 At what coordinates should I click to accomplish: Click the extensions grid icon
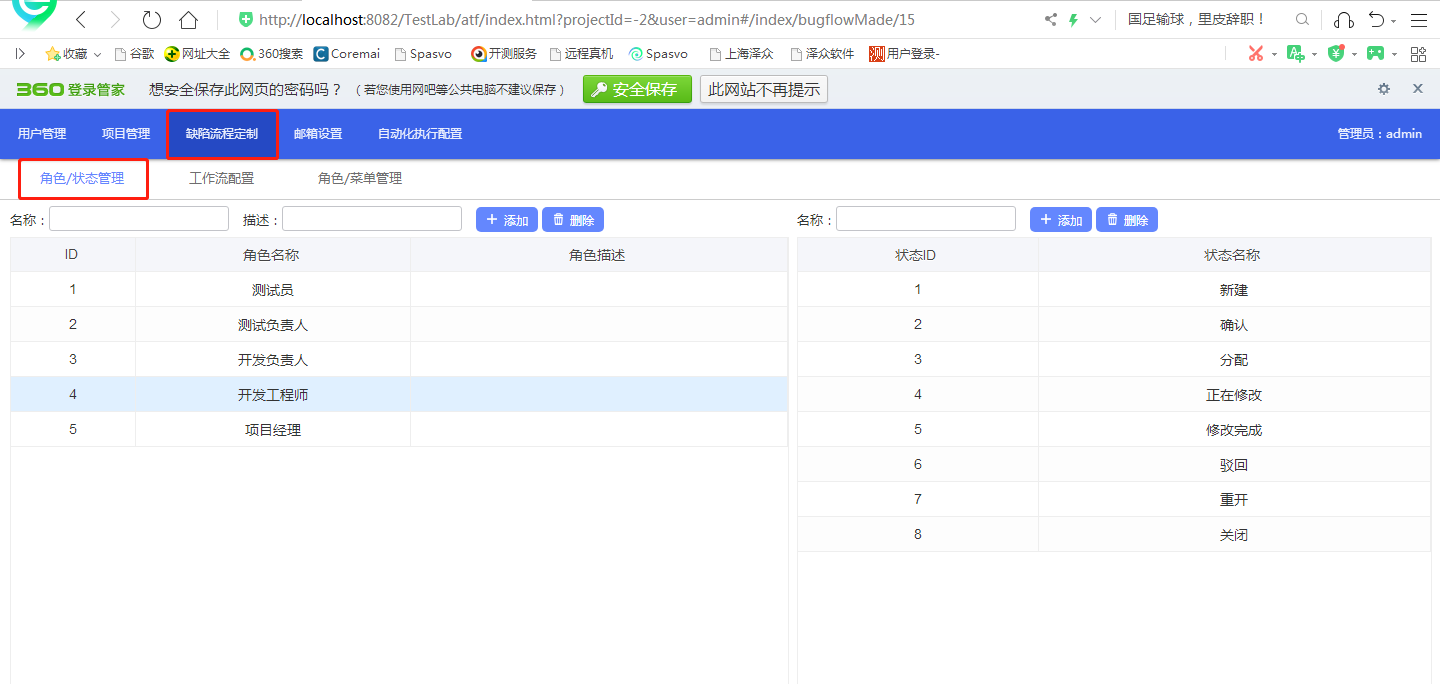tap(1418, 54)
